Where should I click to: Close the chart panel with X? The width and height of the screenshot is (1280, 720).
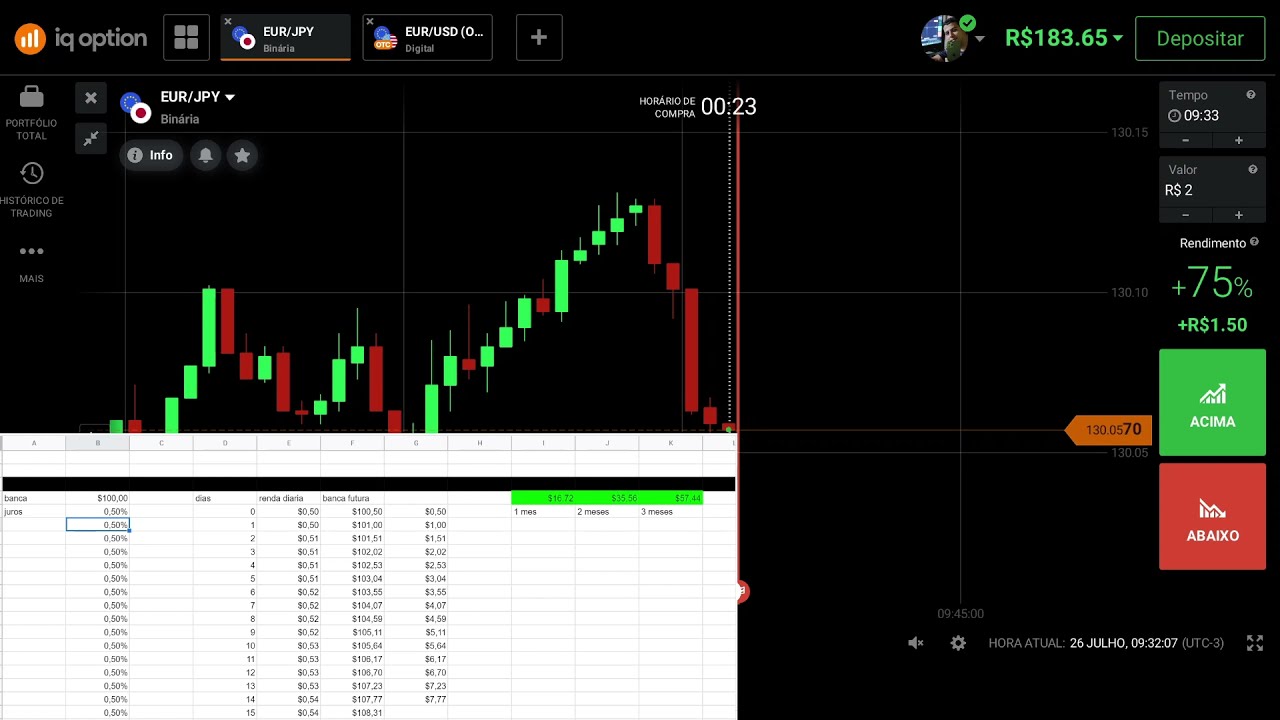(x=91, y=97)
